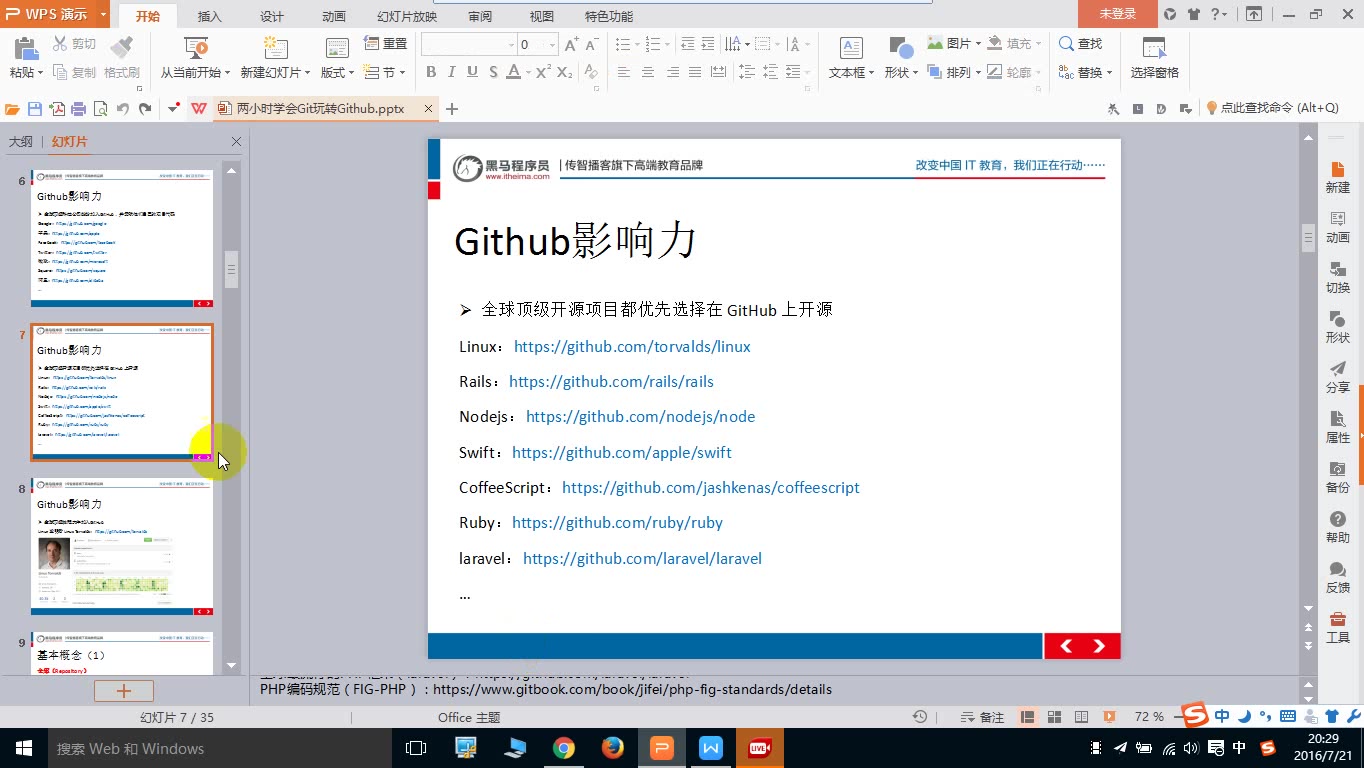Open the Backup (备份) sidebar icon

[1338, 477]
